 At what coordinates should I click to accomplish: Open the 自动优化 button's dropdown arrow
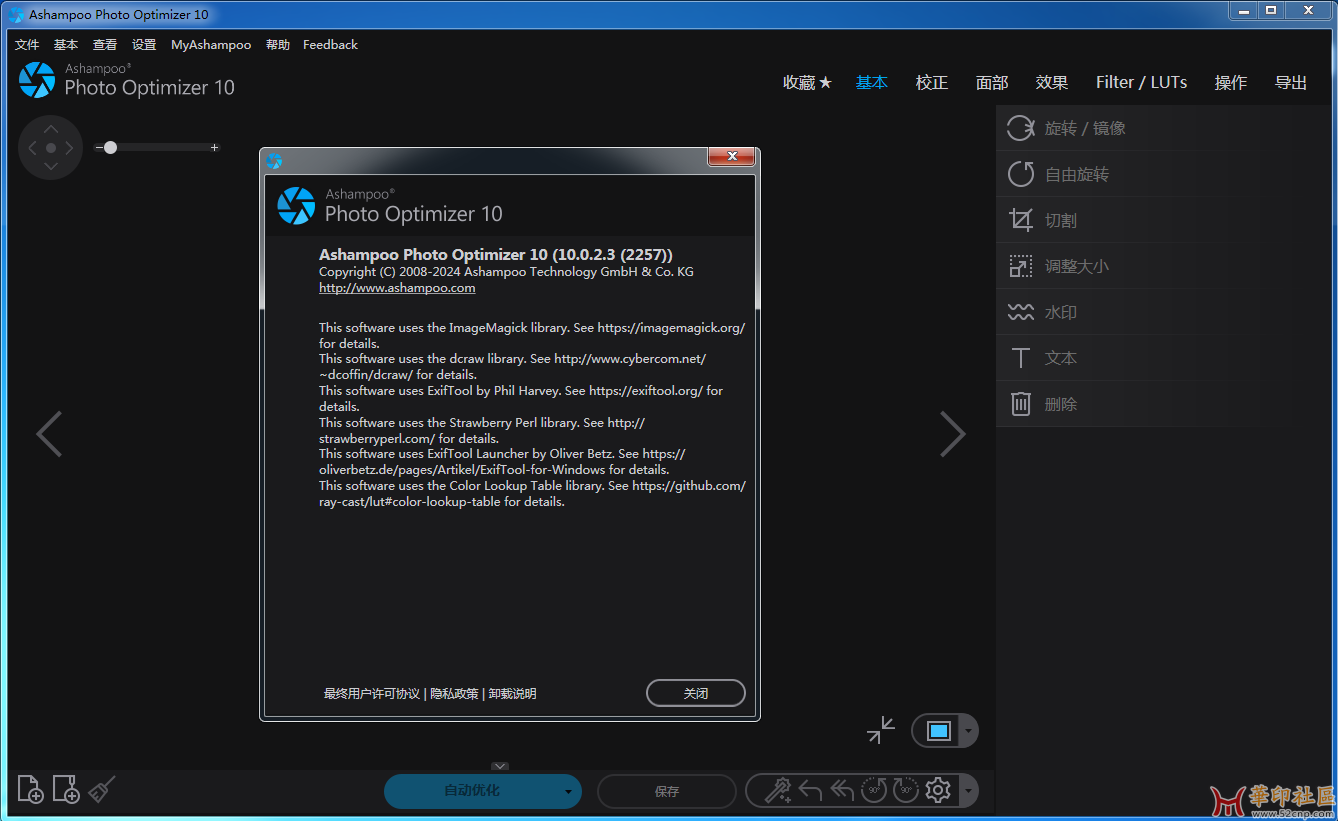566,790
